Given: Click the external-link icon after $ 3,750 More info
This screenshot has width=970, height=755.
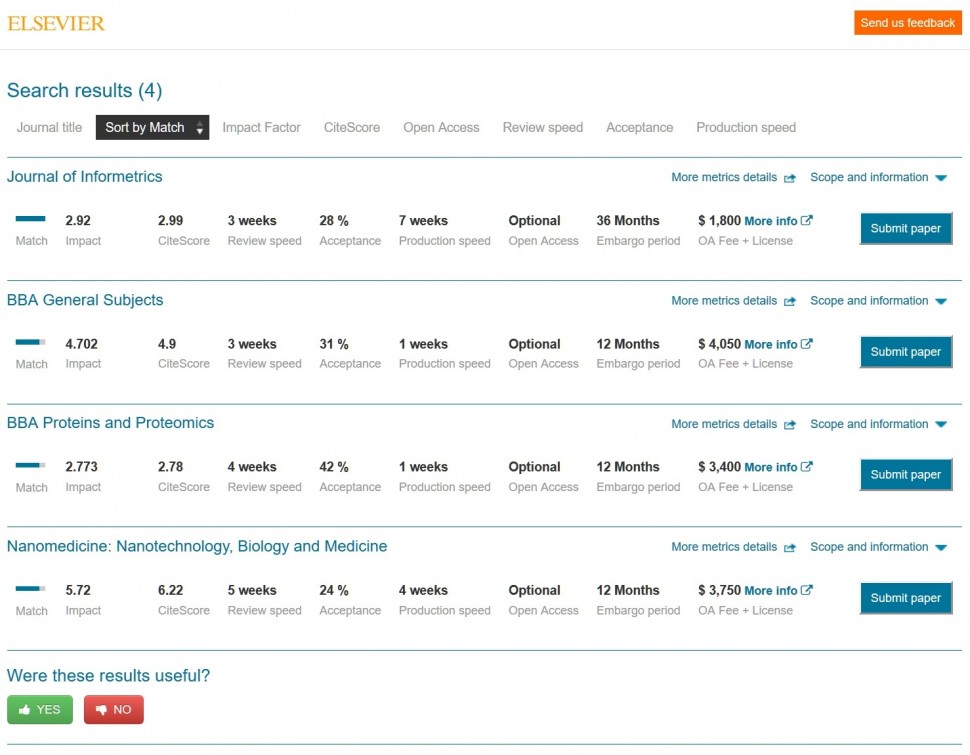Looking at the screenshot, I should click(x=807, y=590).
